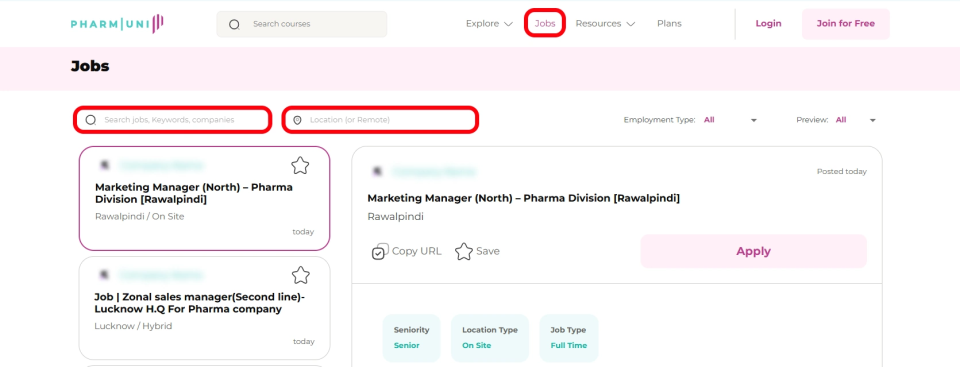
Task: Click the Save star in job details
Action: 463,251
